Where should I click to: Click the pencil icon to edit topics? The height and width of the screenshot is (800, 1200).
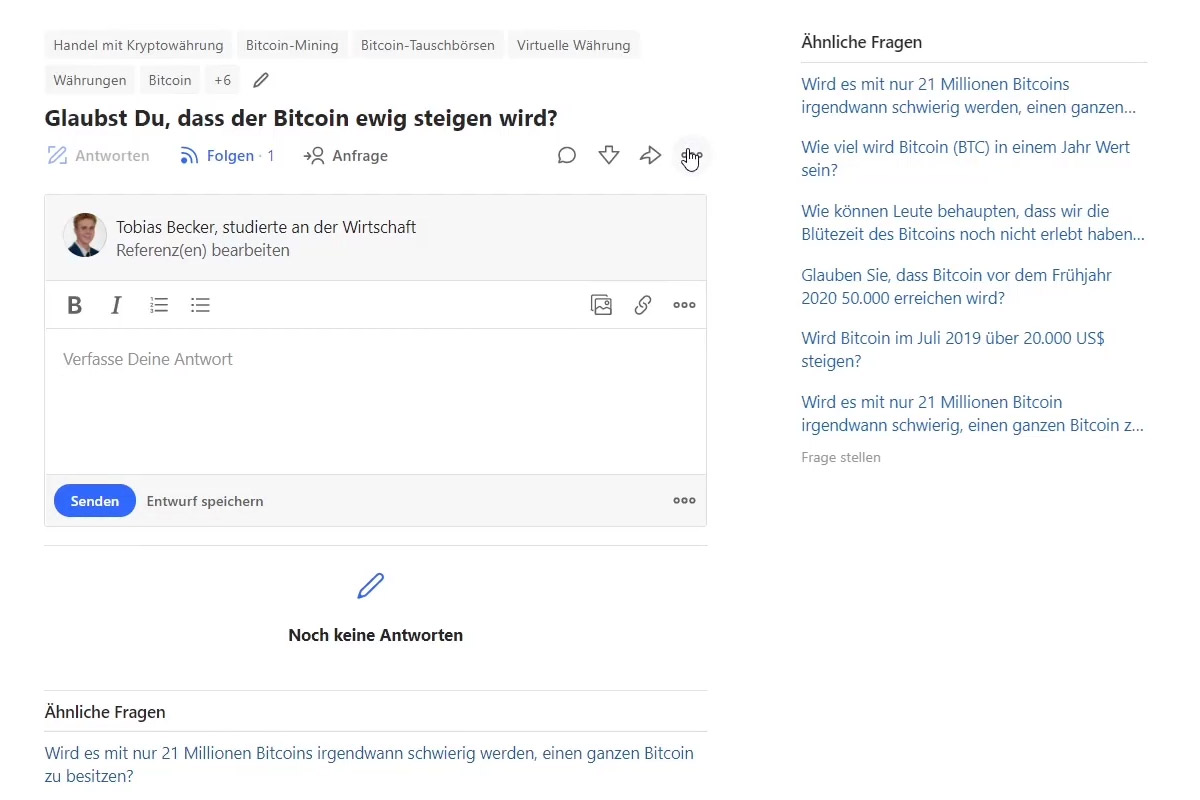point(261,80)
